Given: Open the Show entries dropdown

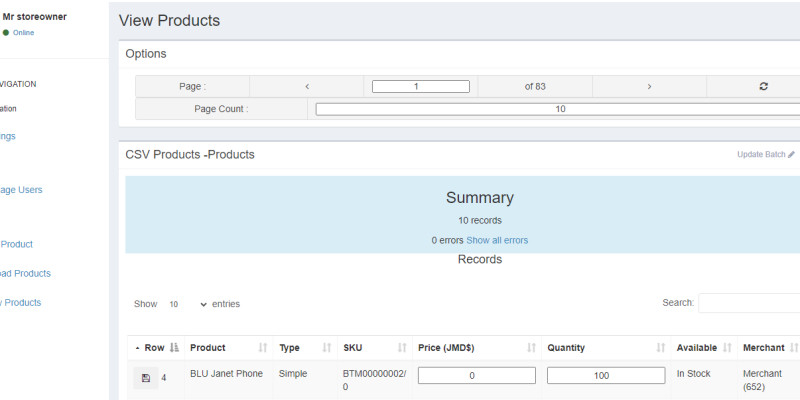Looking at the screenshot, I should click(187, 304).
